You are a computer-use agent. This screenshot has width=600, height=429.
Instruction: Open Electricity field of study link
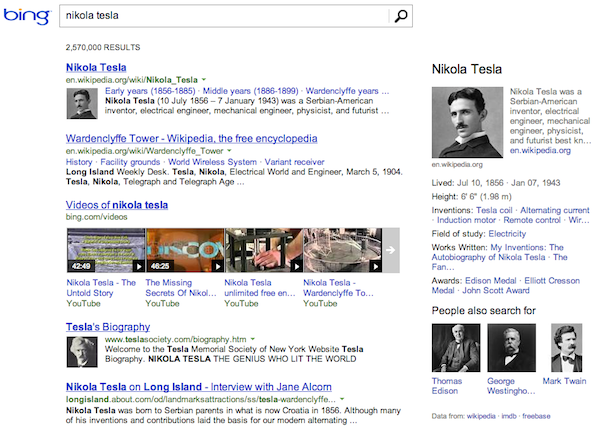pyautogui.click(x=507, y=234)
